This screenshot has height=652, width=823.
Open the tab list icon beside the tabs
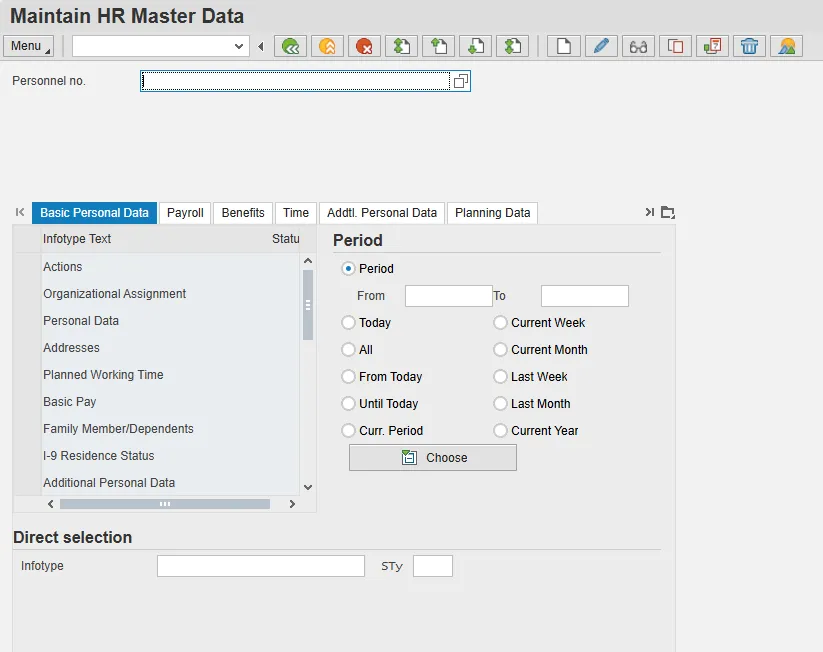click(668, 212)
